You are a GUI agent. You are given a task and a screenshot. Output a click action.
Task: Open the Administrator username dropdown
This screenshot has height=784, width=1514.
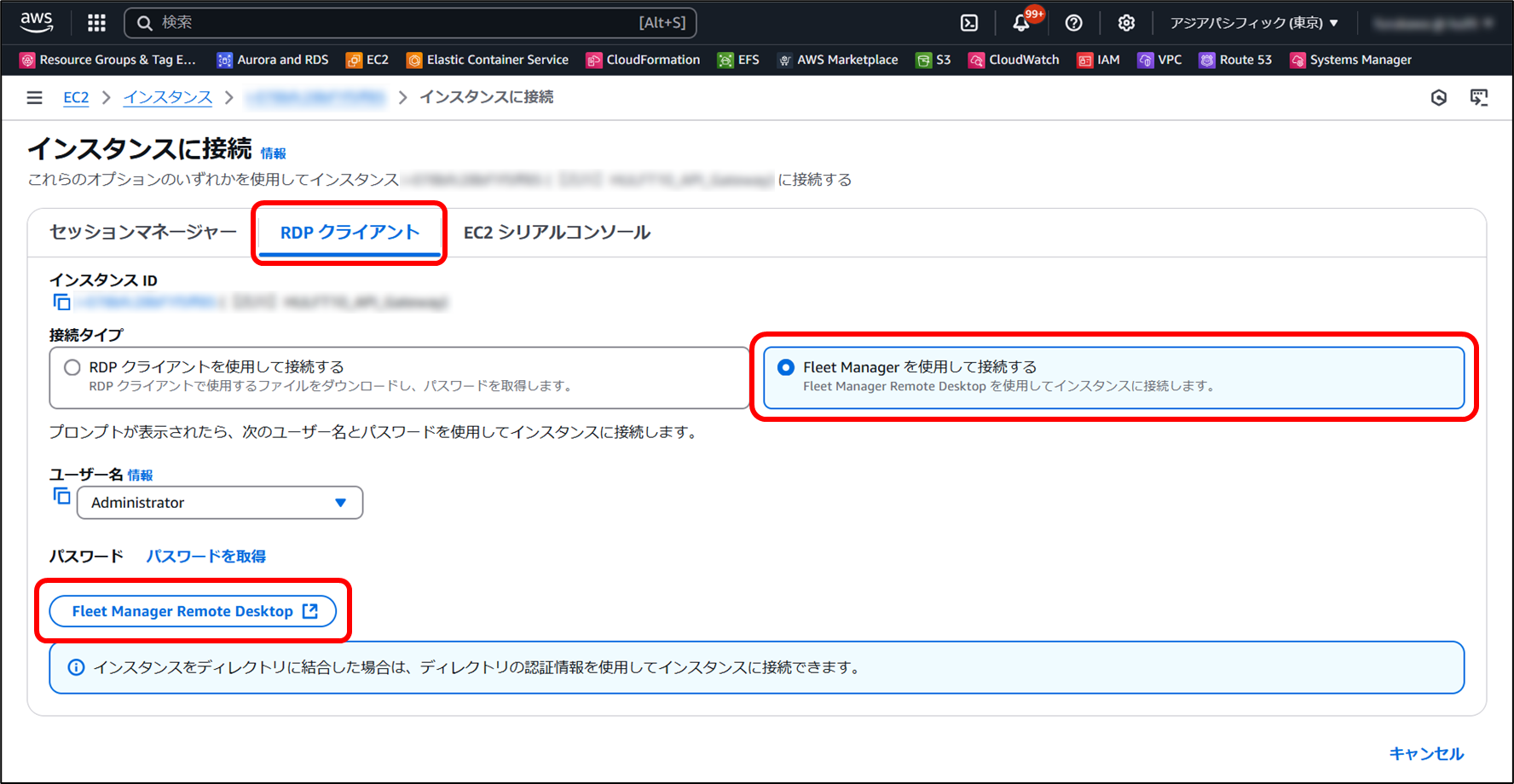(x=220, y=503)
